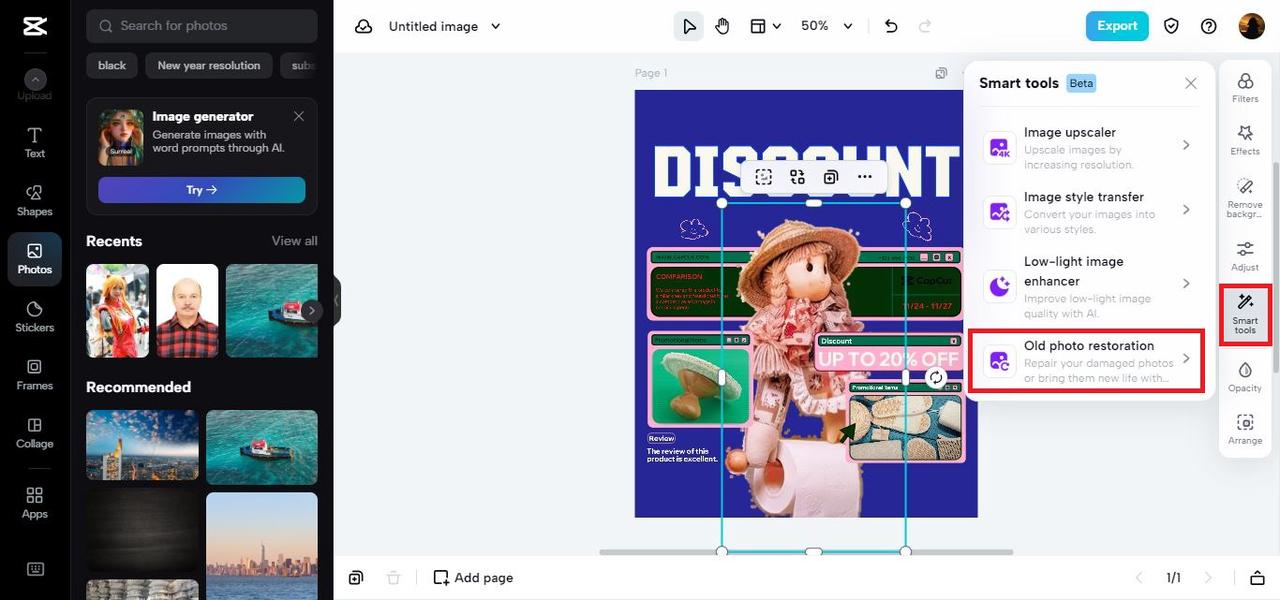Open the 50% zoom dropdown
This screenshot has width=1280, height=600.
coord(827,26)
